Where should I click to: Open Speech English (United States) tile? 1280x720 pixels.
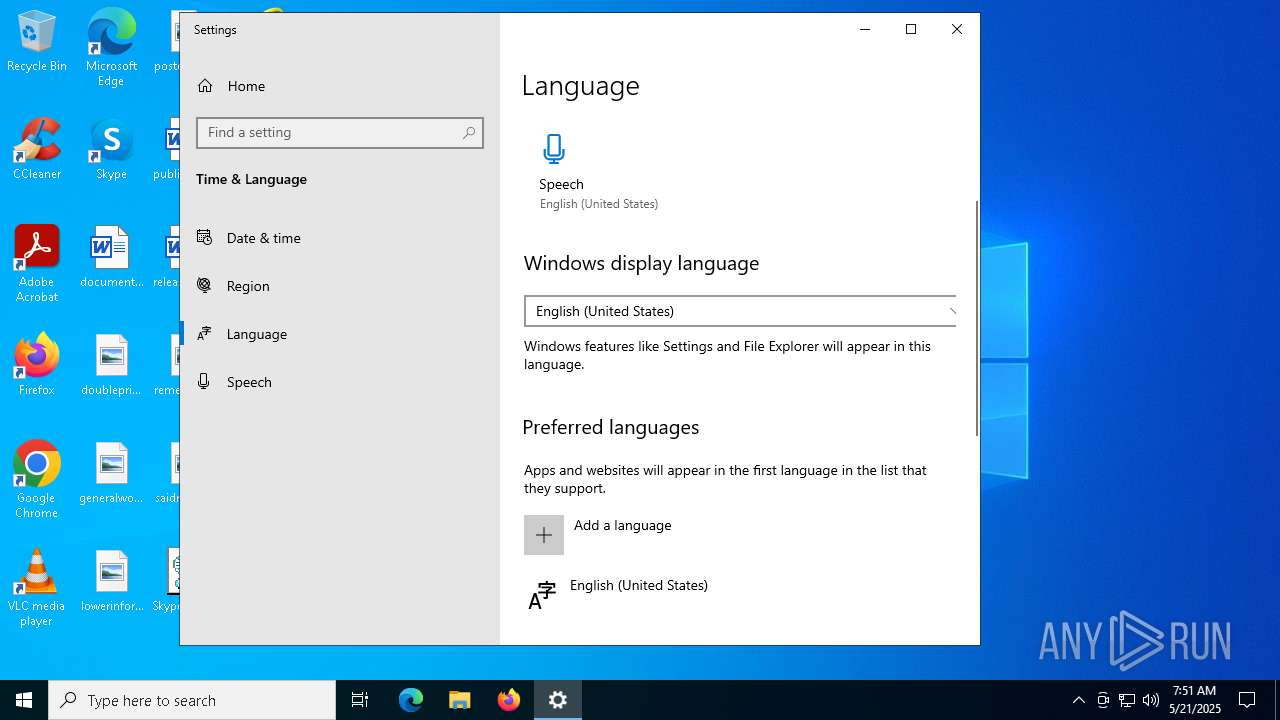pos(599,173)
